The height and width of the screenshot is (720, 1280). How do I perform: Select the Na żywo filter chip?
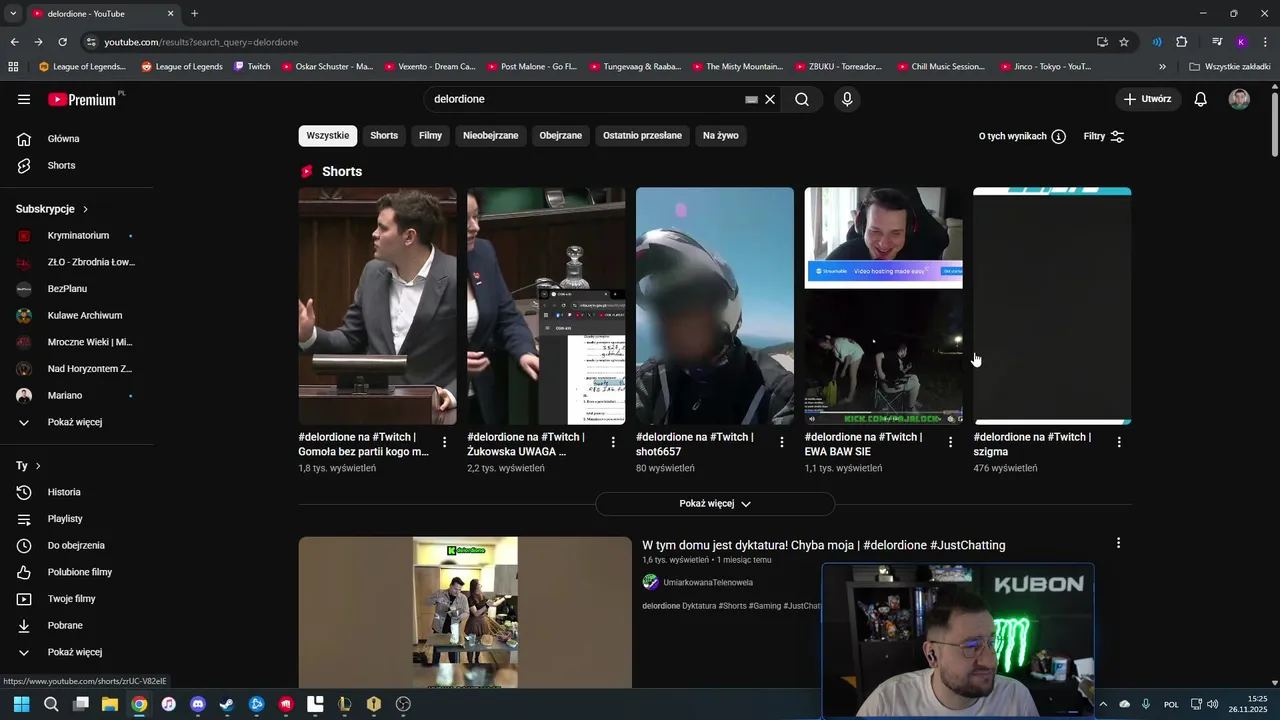tap(721, 136)
